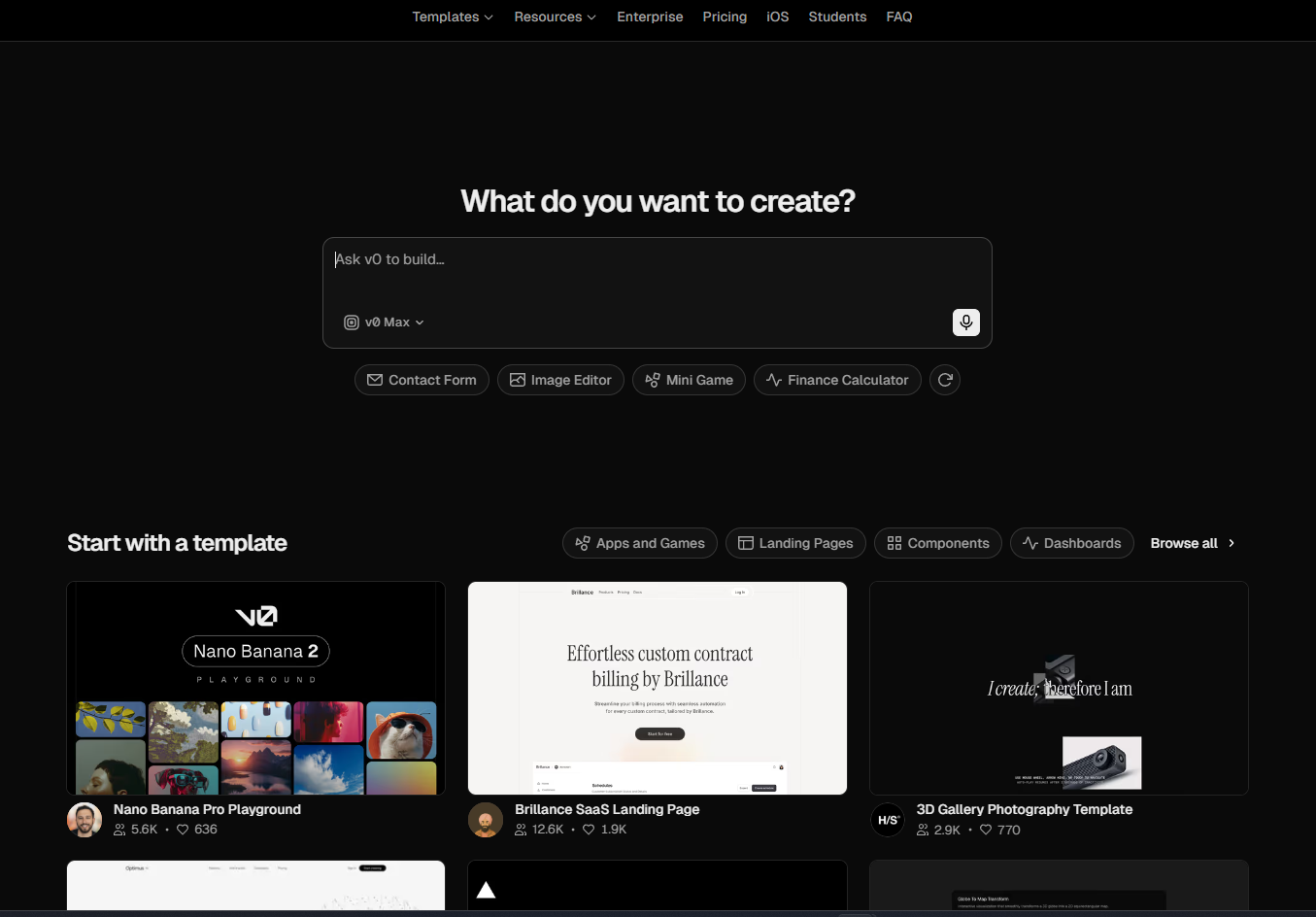Click the heart icon on Brillance SaaS Landing Page
Image resolution: width=1316 pixels, height=917 pixels.
pyautogui.click(x=589, y=830)
